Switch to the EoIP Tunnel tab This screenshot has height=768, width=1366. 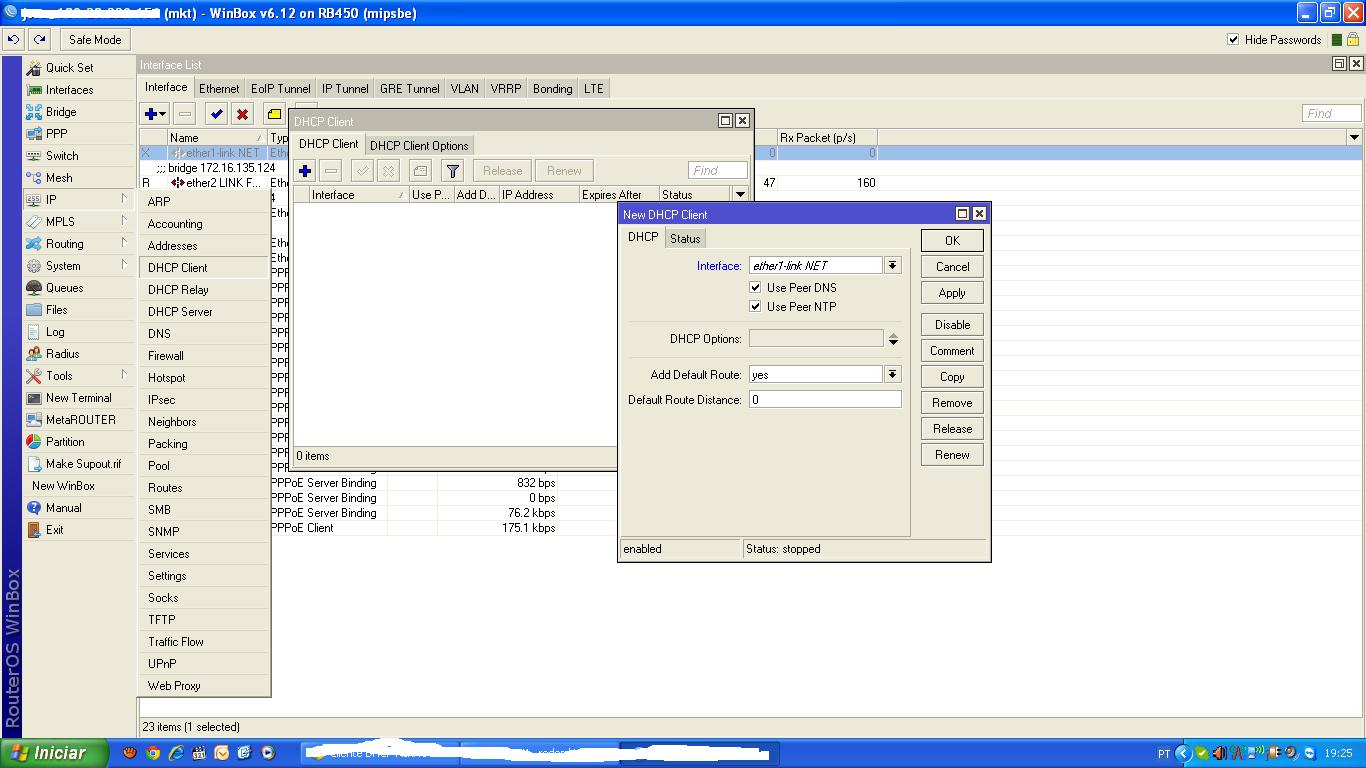tap(280, 89)
